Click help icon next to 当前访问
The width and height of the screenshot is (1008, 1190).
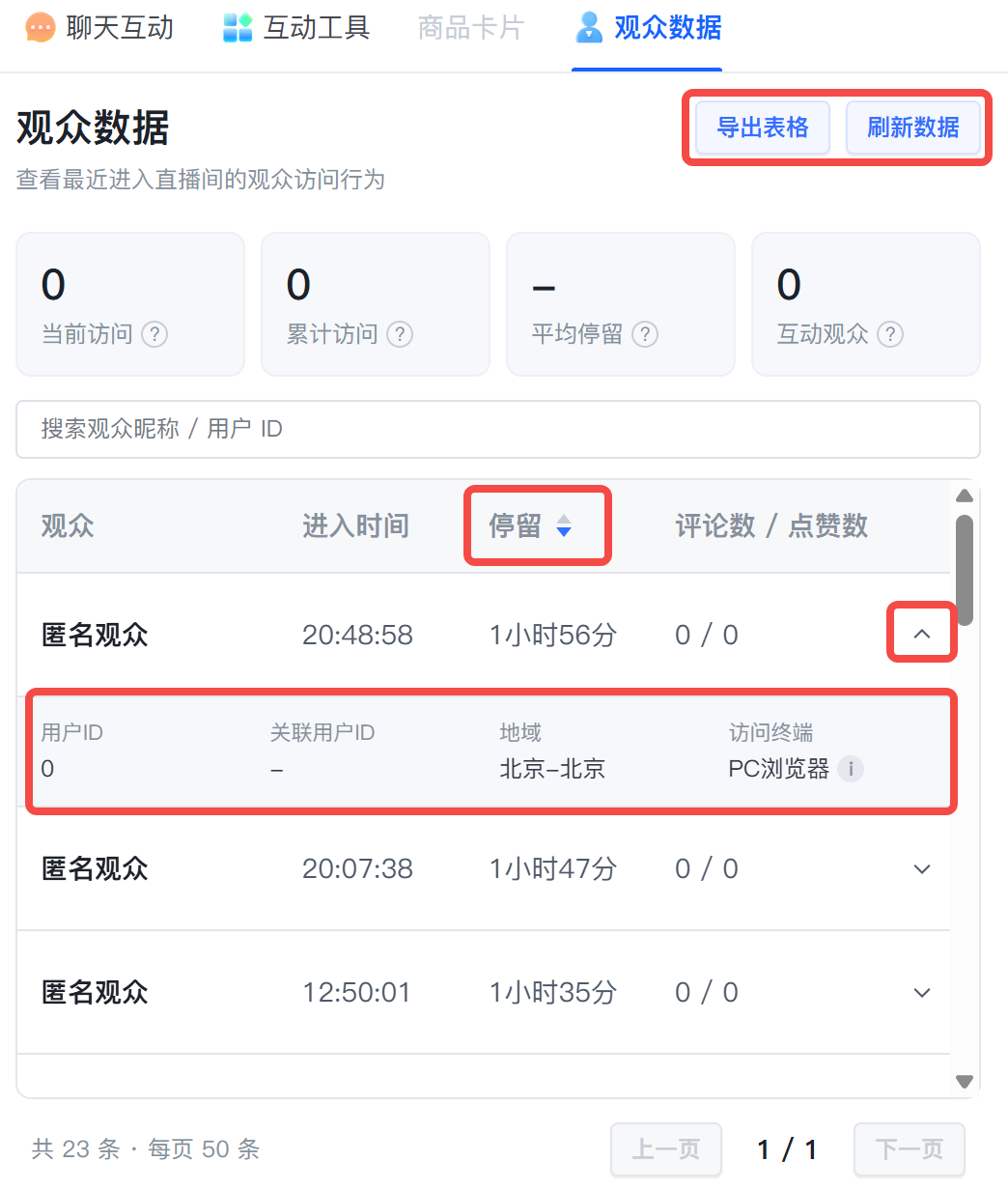pyautogui.click(x=154, y=334)
